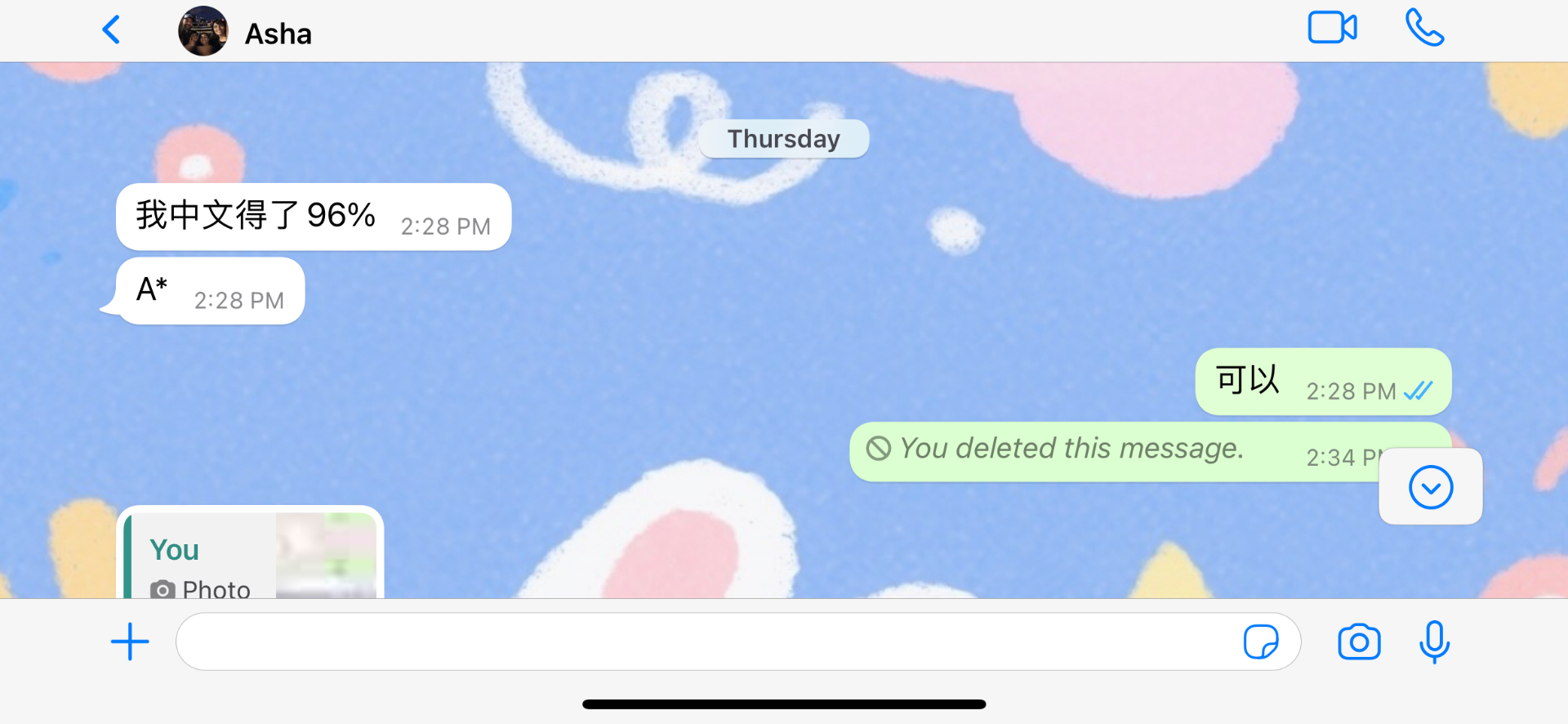Open the attachments plus menu
This screenshot has height=724, width=1568.
click(130, 641)
